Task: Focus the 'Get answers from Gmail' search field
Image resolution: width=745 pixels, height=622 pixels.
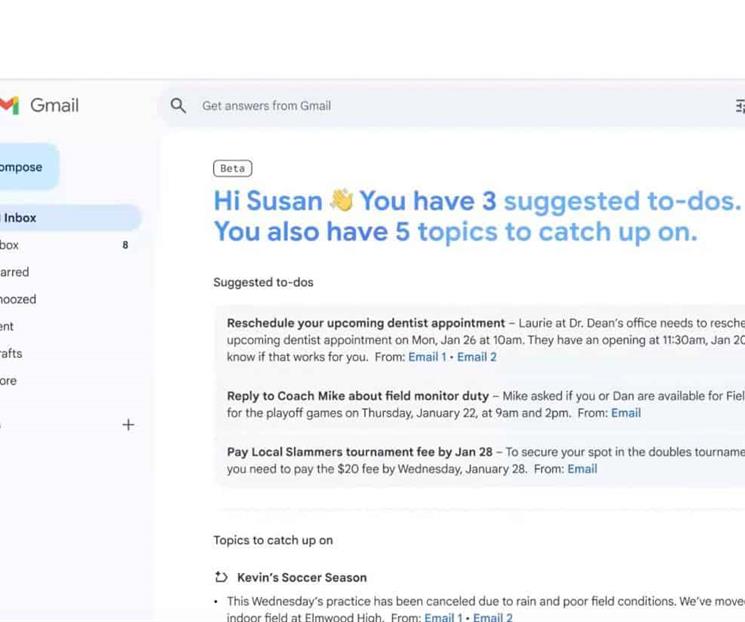Action: [451, 106]
